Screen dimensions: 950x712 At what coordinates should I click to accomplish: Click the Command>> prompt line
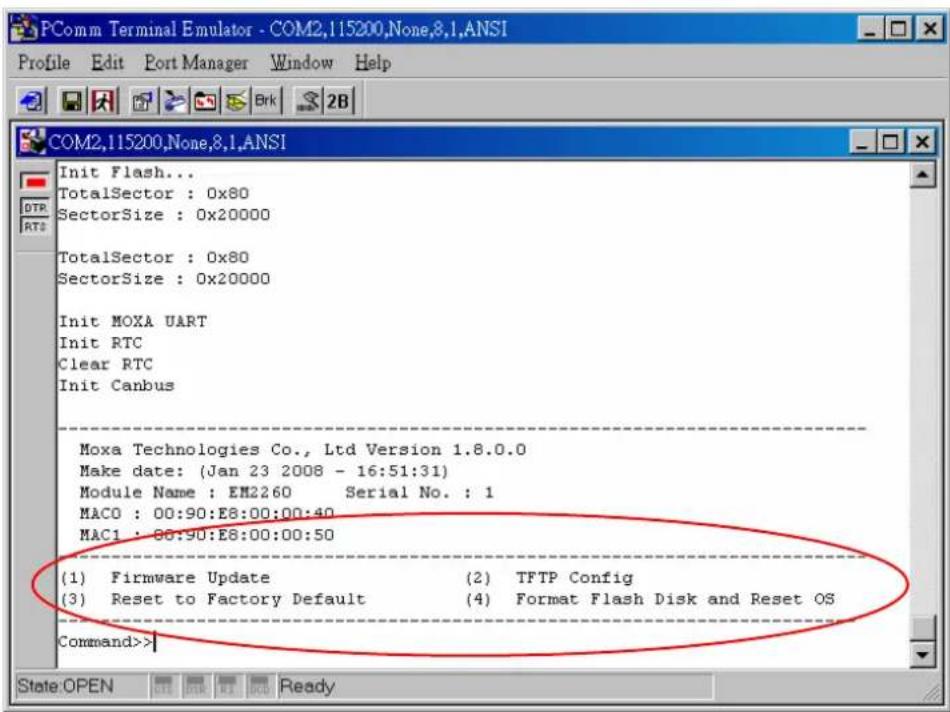[x=107, y=642]
